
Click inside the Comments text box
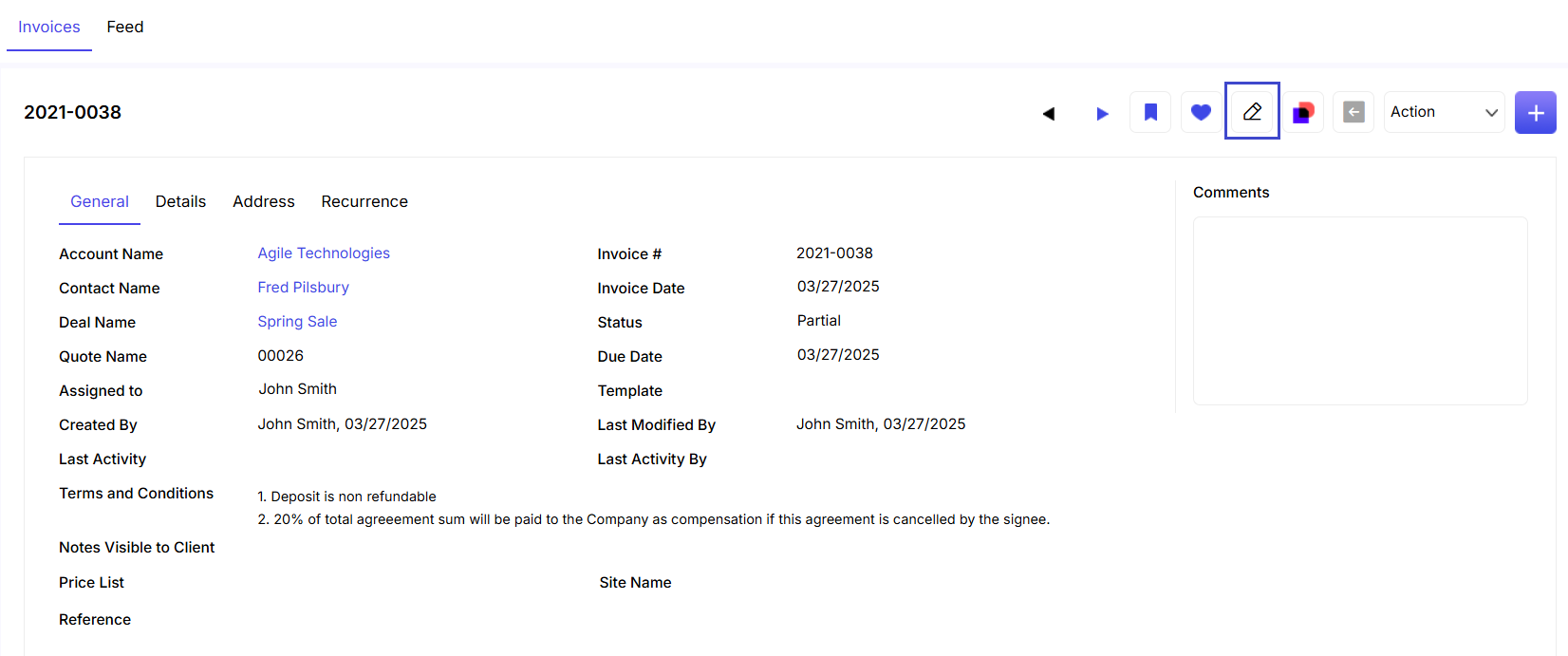point(1359,310)
